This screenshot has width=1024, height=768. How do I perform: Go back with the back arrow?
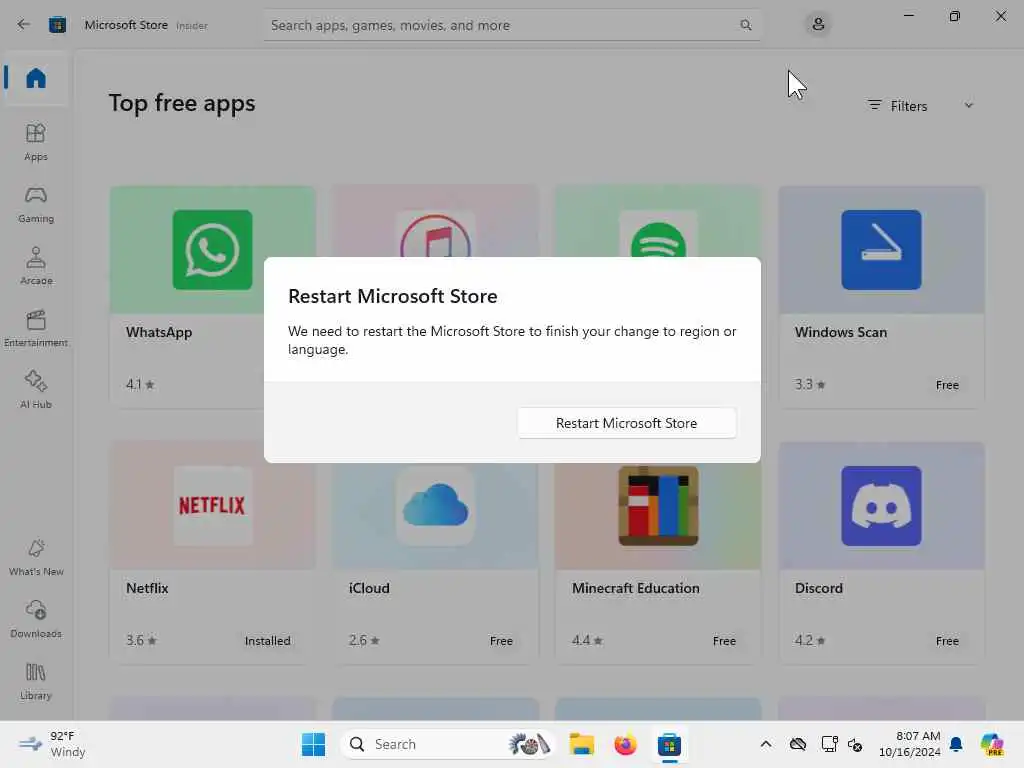coord(24,25)
